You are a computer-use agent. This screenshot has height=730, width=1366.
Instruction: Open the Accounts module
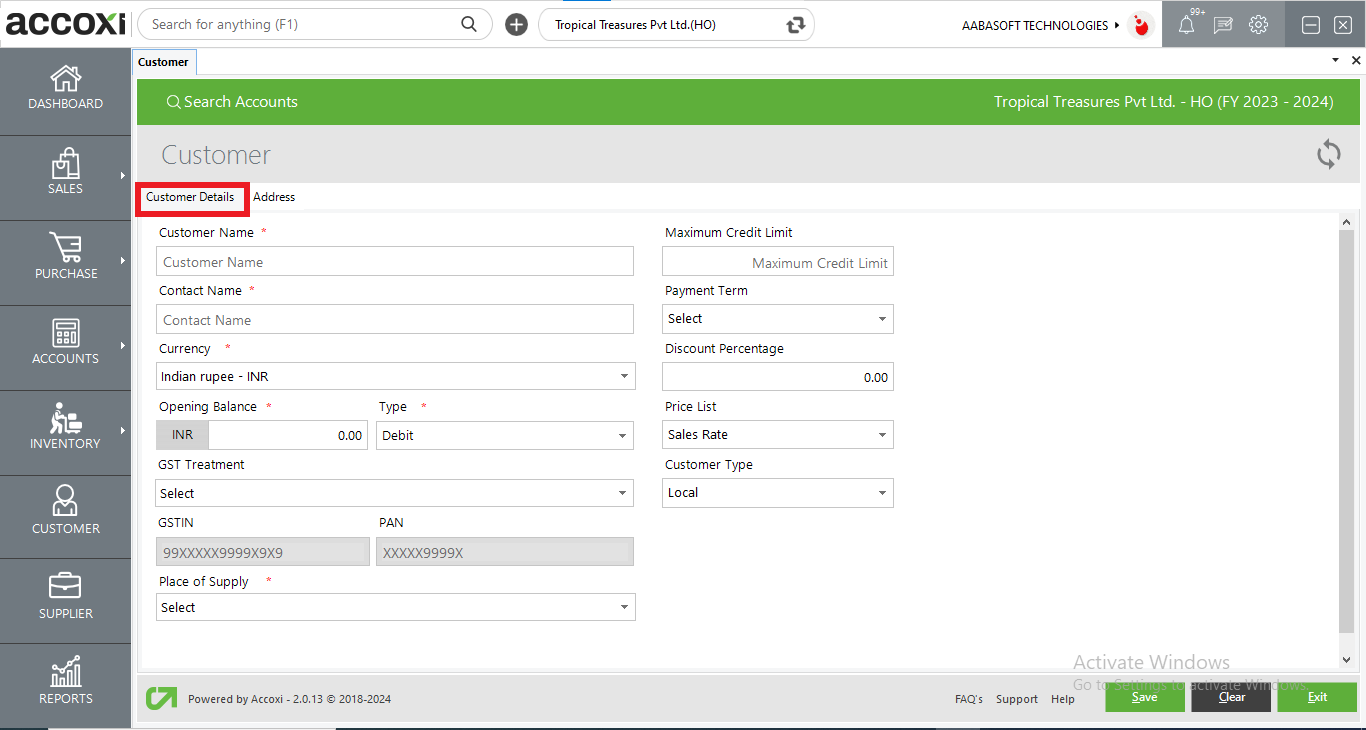coord(65,343)
